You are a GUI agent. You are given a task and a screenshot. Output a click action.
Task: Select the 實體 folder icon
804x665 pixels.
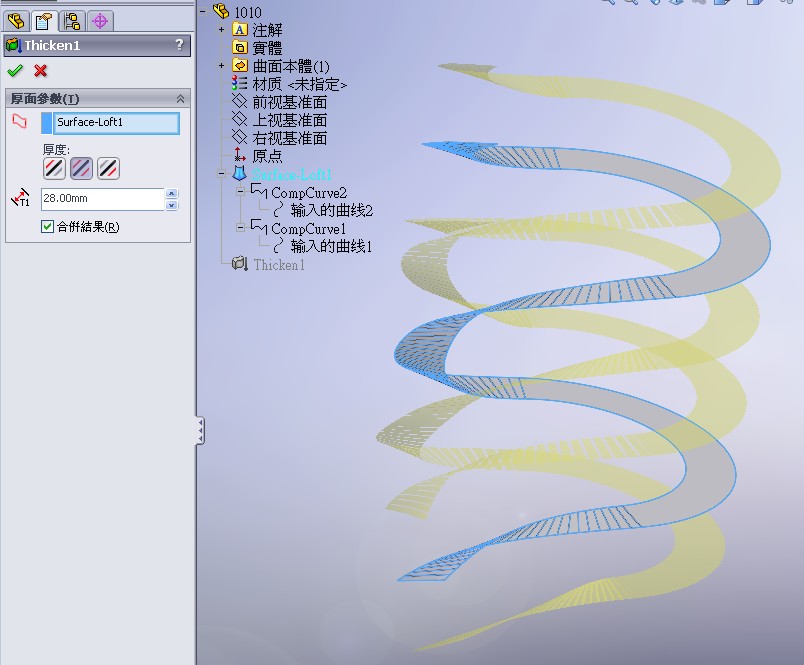click(x=239, y=48)
